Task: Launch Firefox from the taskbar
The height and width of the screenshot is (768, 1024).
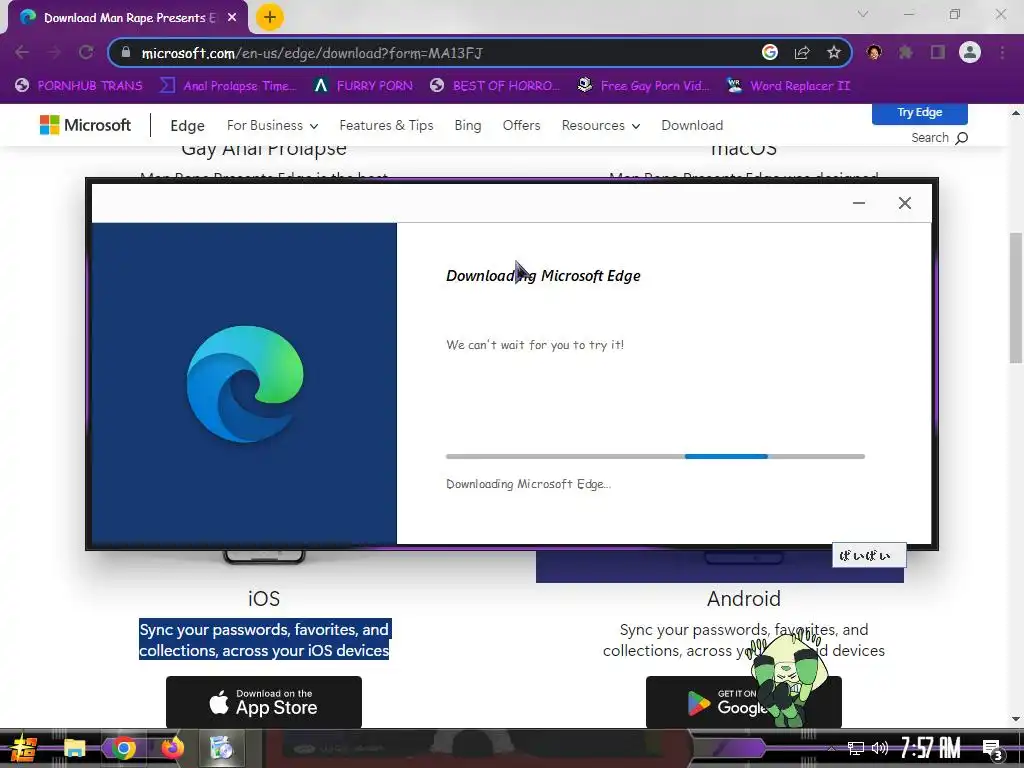Action: [172, 748]
